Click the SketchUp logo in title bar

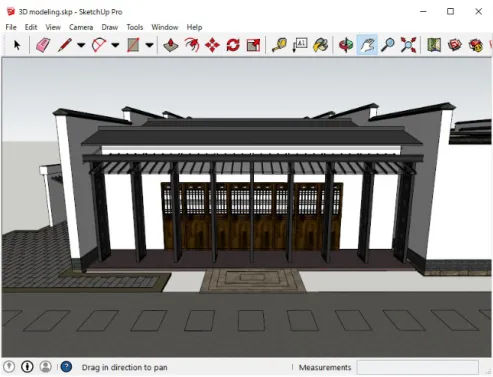coord(11,11)
